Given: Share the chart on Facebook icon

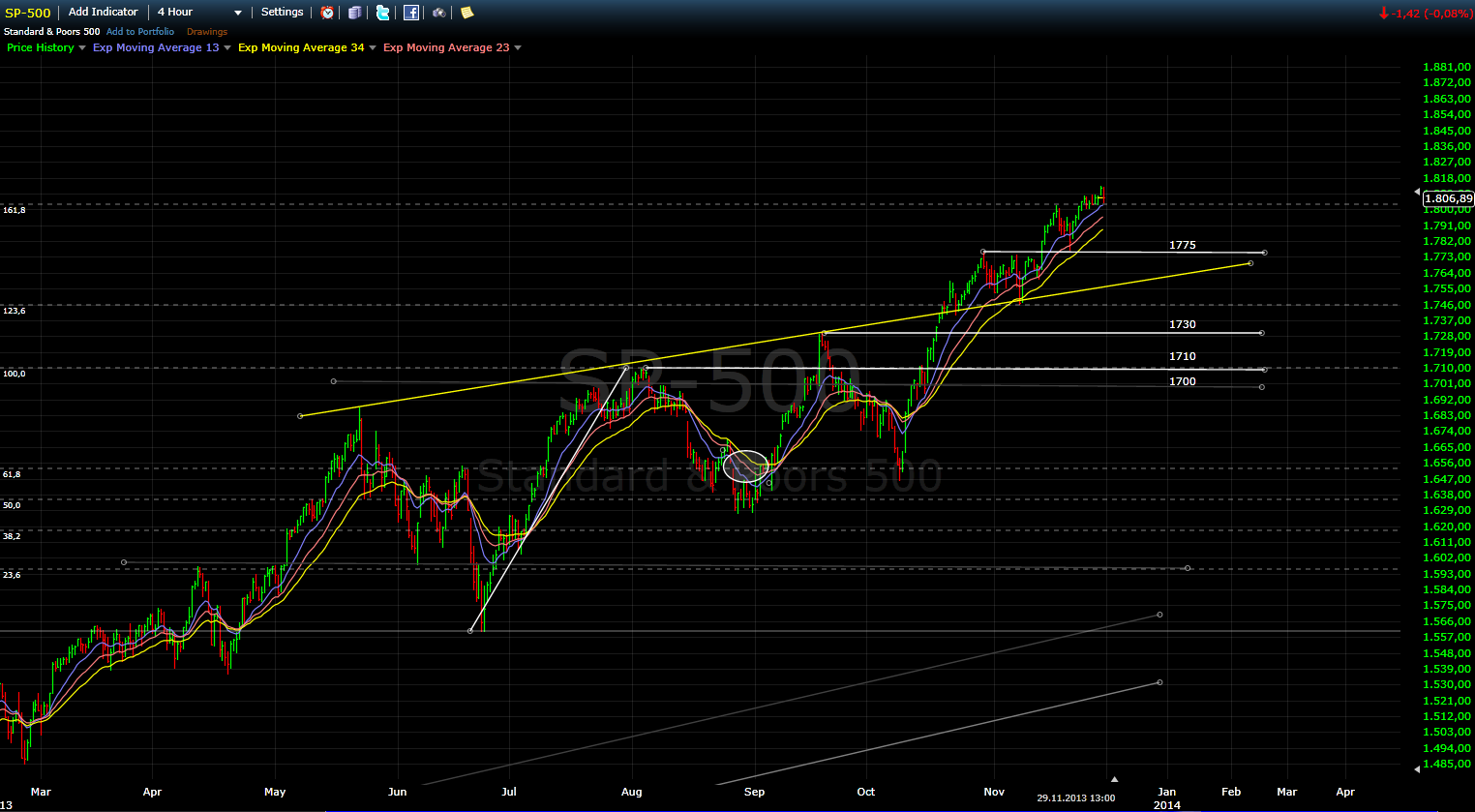Looking at the screenshot, I should 411,13.
